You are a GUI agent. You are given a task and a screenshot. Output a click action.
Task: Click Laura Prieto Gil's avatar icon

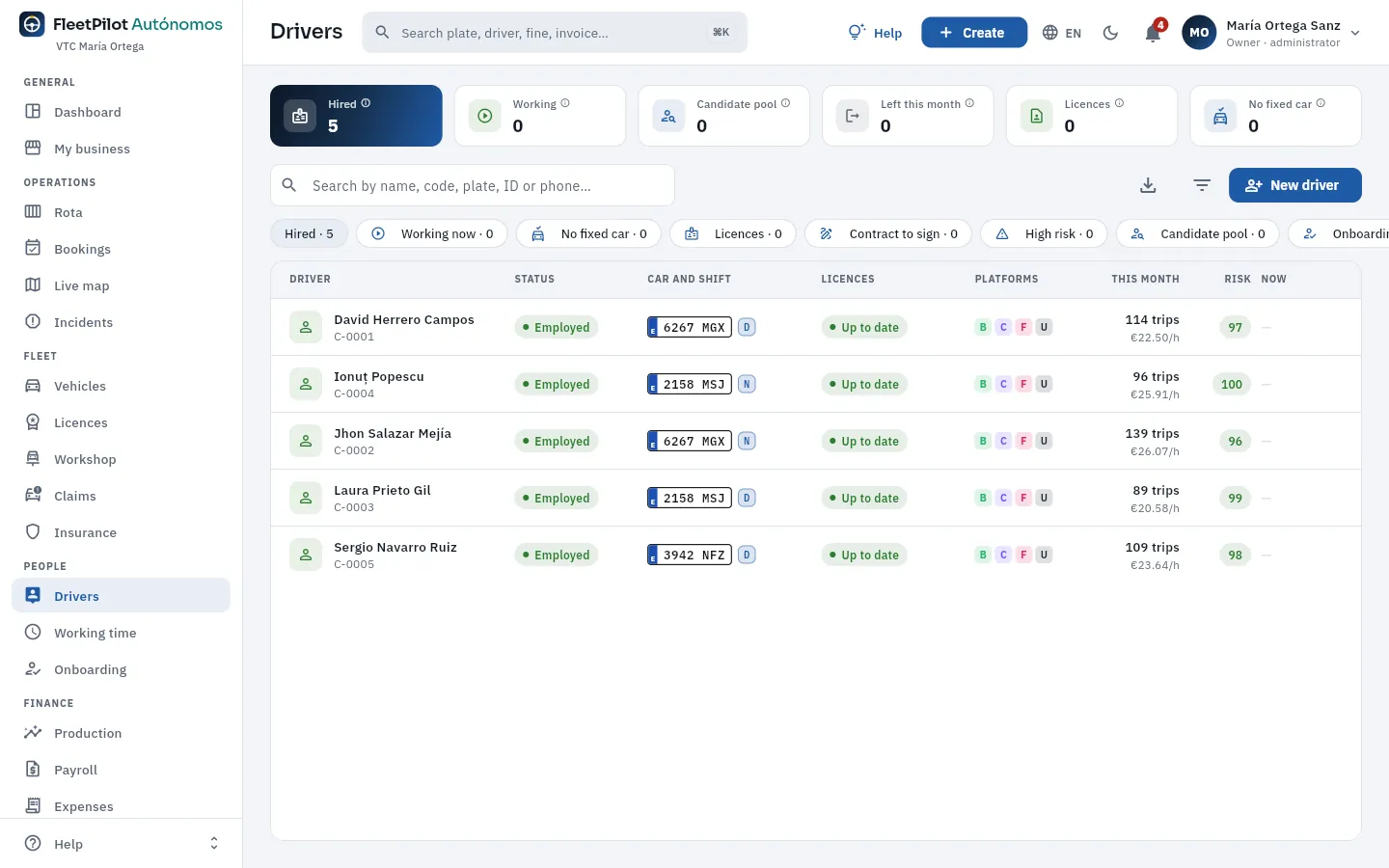(306, 498)
